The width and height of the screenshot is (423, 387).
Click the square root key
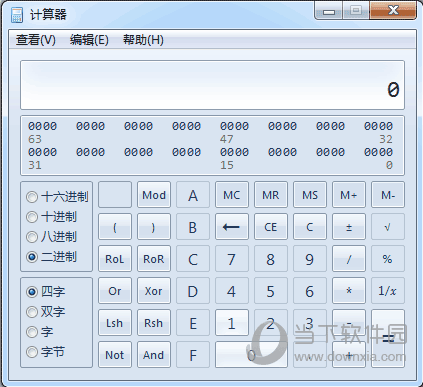[x=388, y=227]
